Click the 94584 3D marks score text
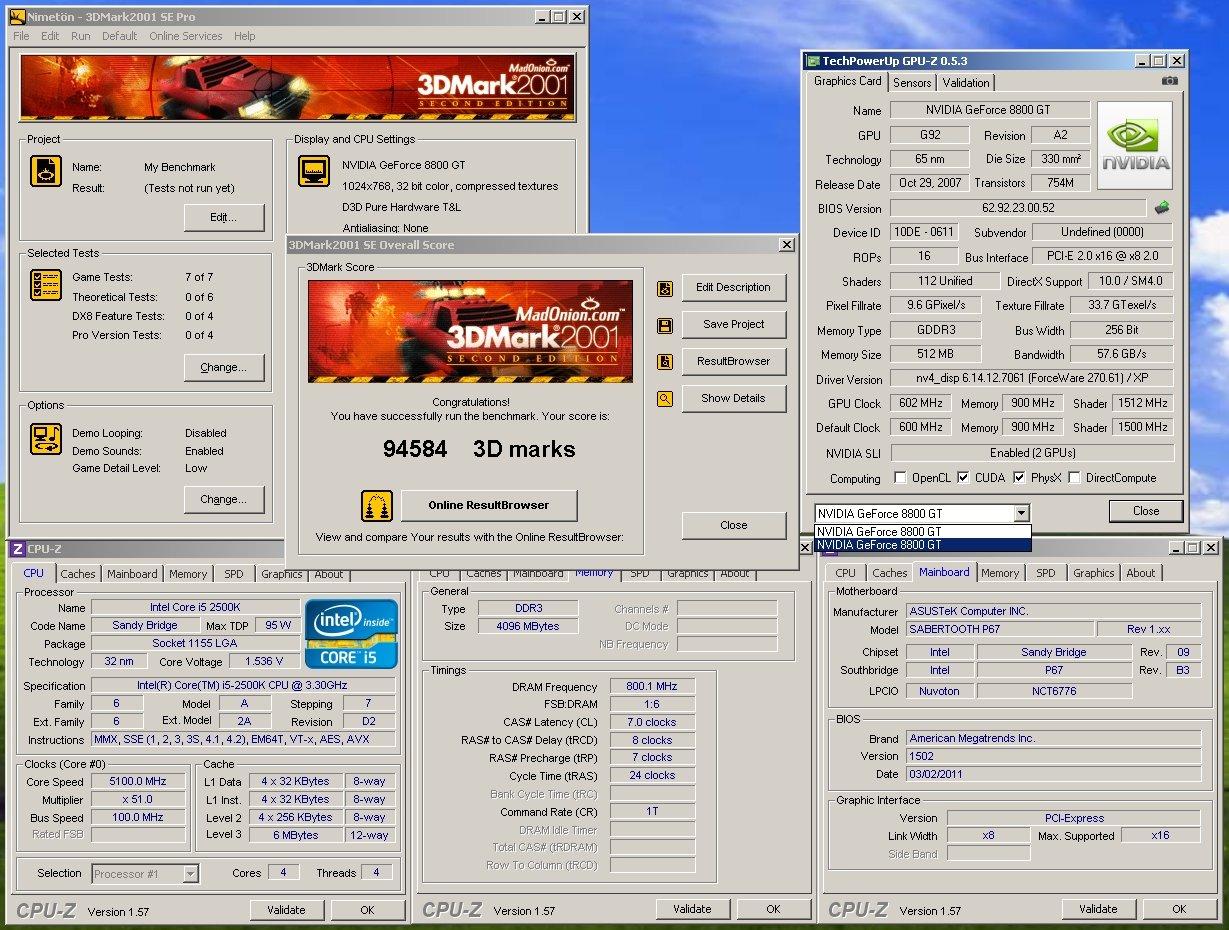 point(479,449)
